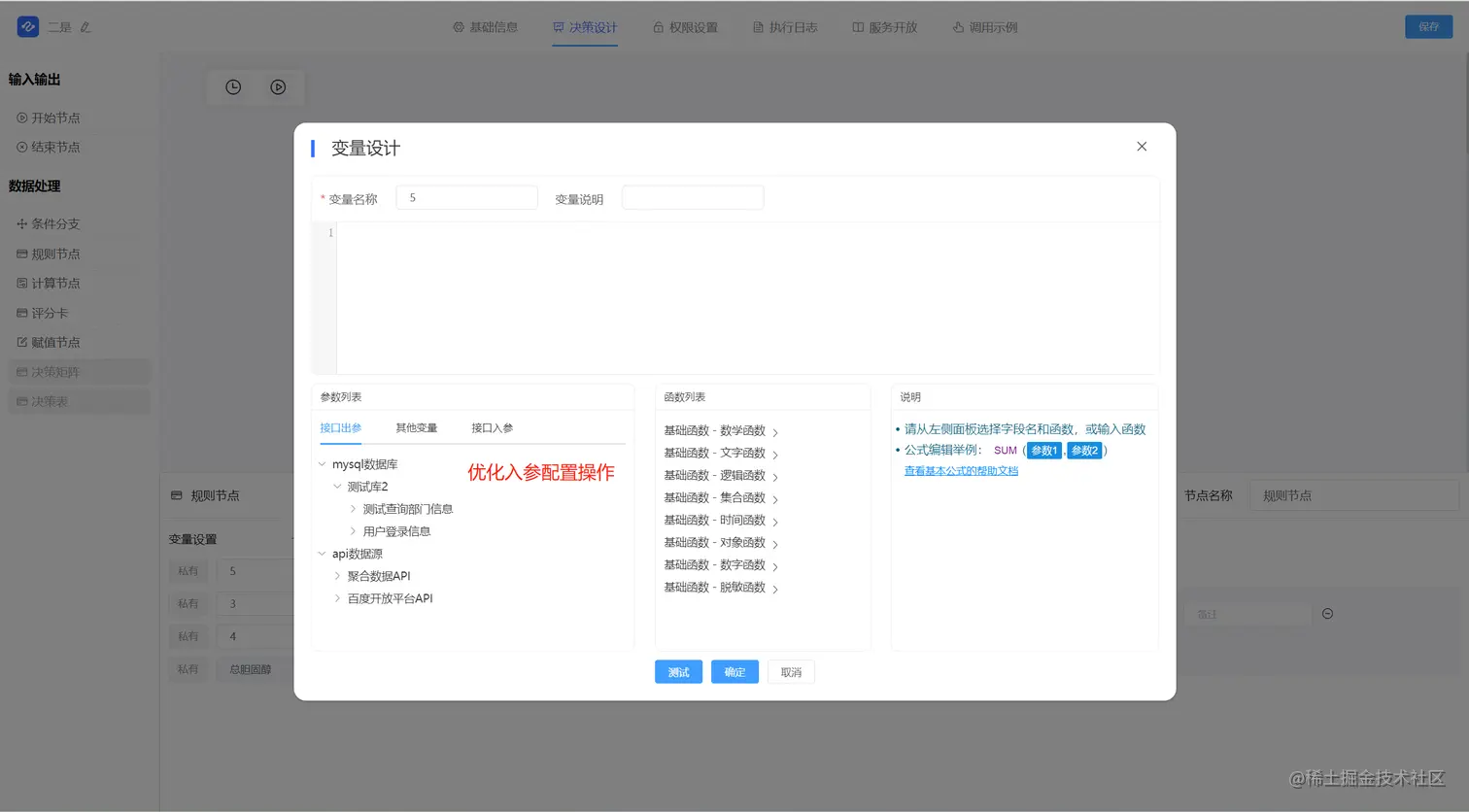Open 调用示例 tab
1469x812 pixels.
985,27
